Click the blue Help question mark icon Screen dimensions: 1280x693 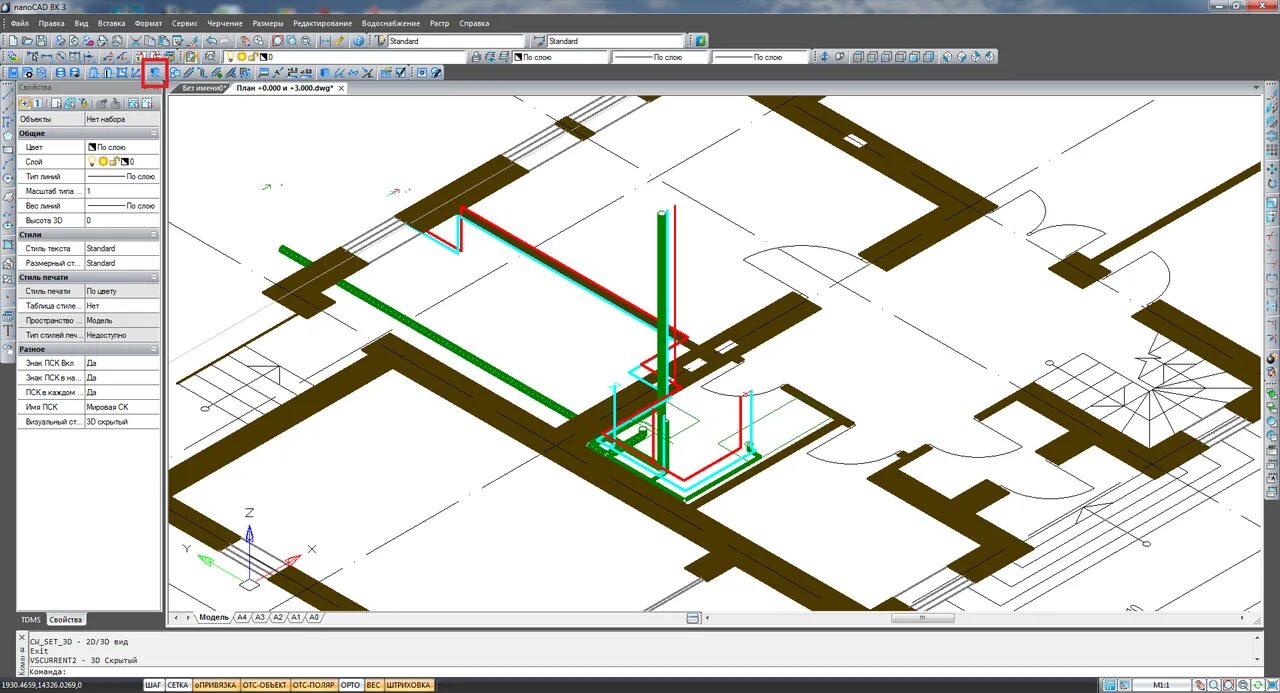(358, 41)
